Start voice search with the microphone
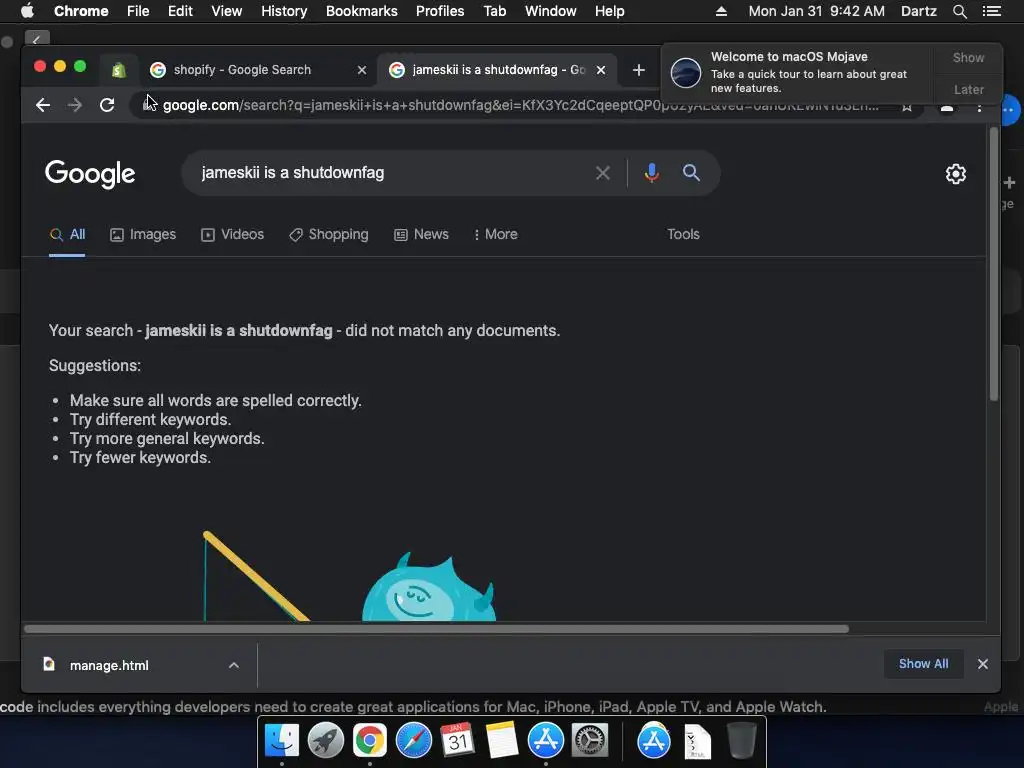 pos(651,173)
